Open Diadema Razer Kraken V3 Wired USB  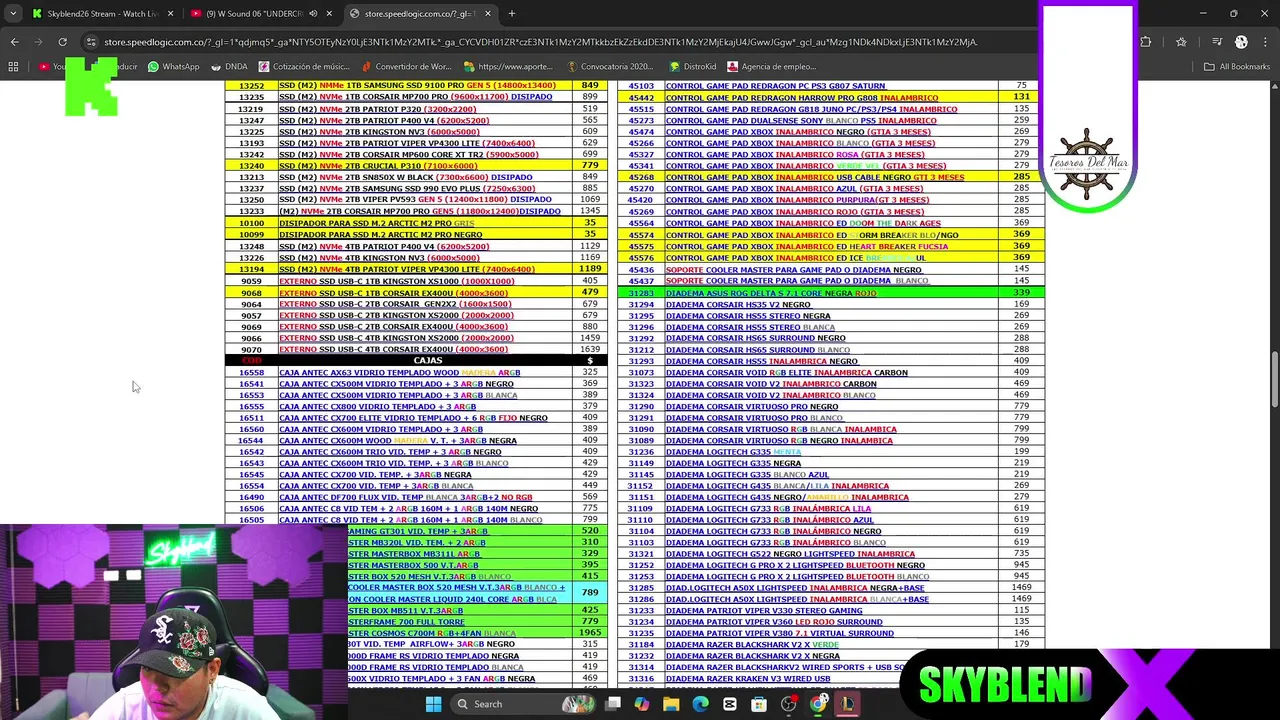(748, 679)
